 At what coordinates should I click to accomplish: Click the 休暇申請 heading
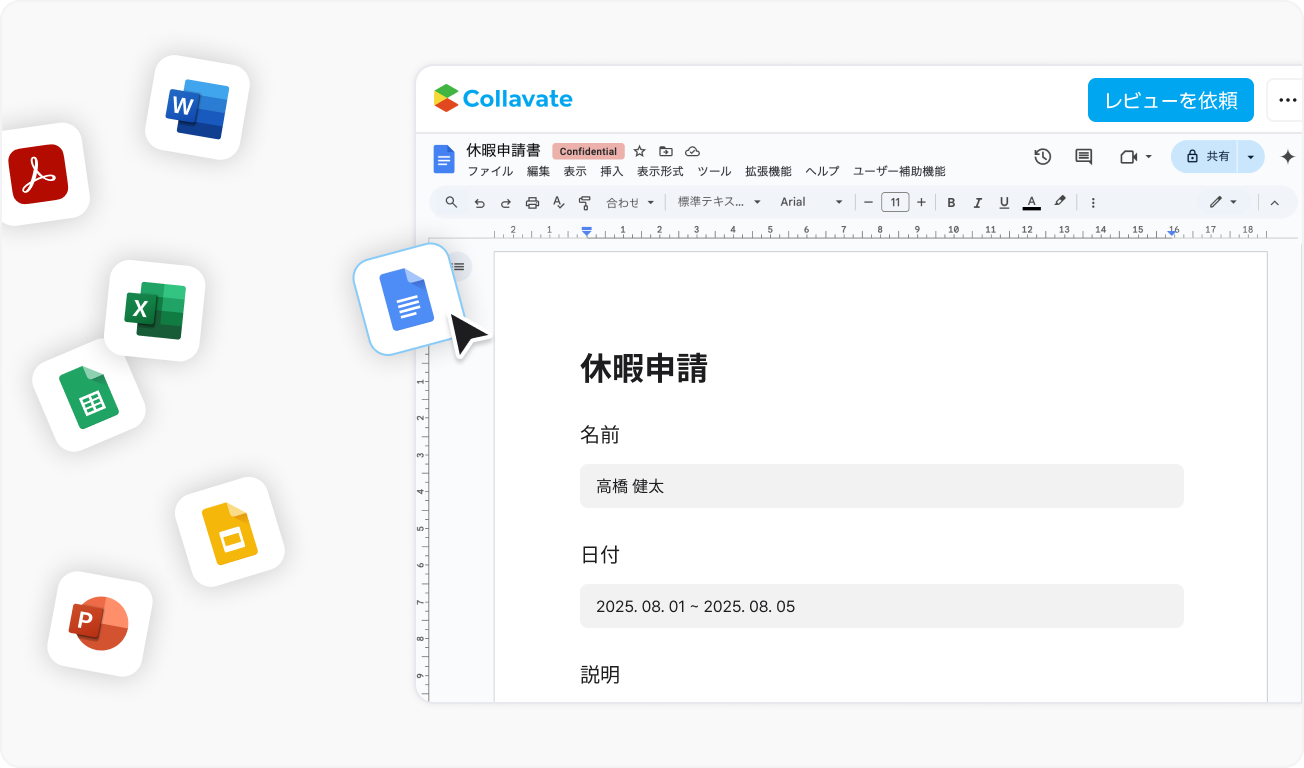pyautogui.click(x=644, y=369)
